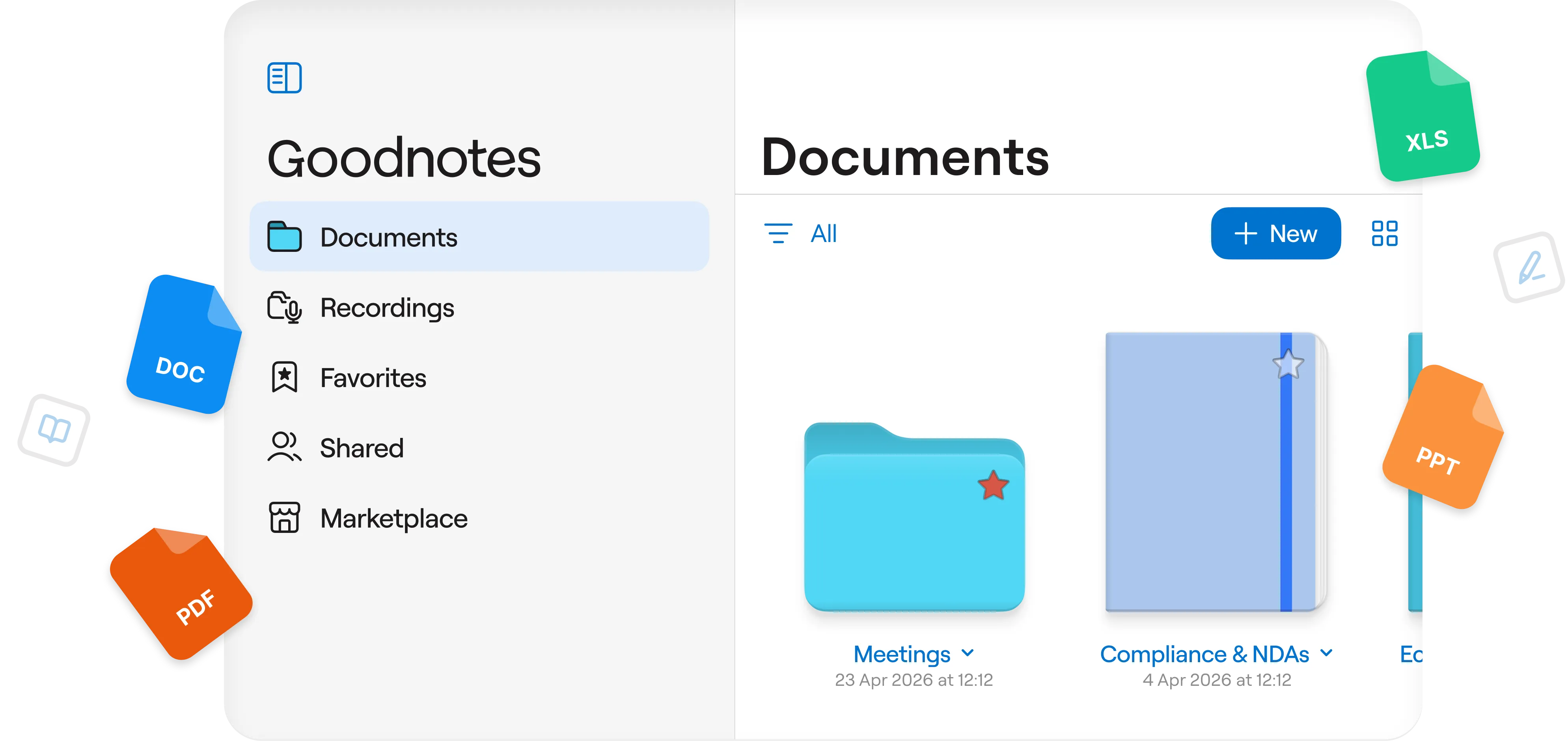Expand the Meetings title chevron
Viewport: 1568px width, 741px height.
(x=968, y=653)
